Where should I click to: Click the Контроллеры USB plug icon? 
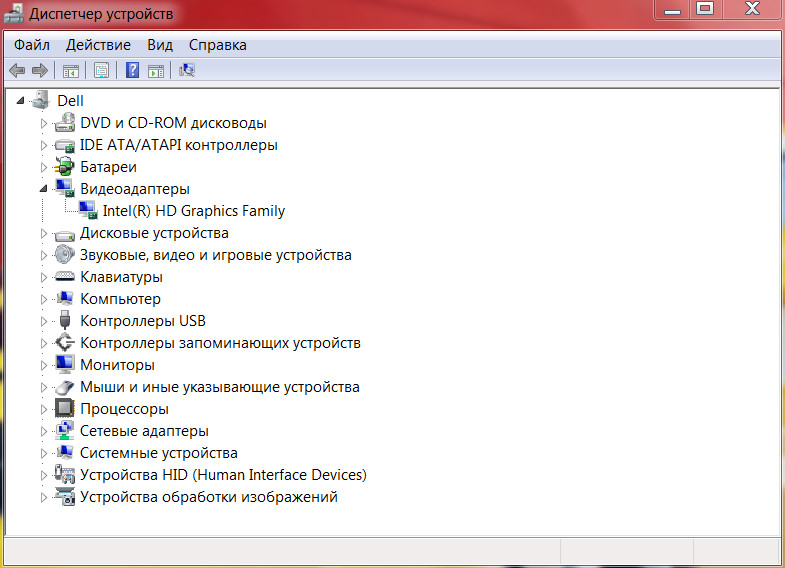(65, 321)
